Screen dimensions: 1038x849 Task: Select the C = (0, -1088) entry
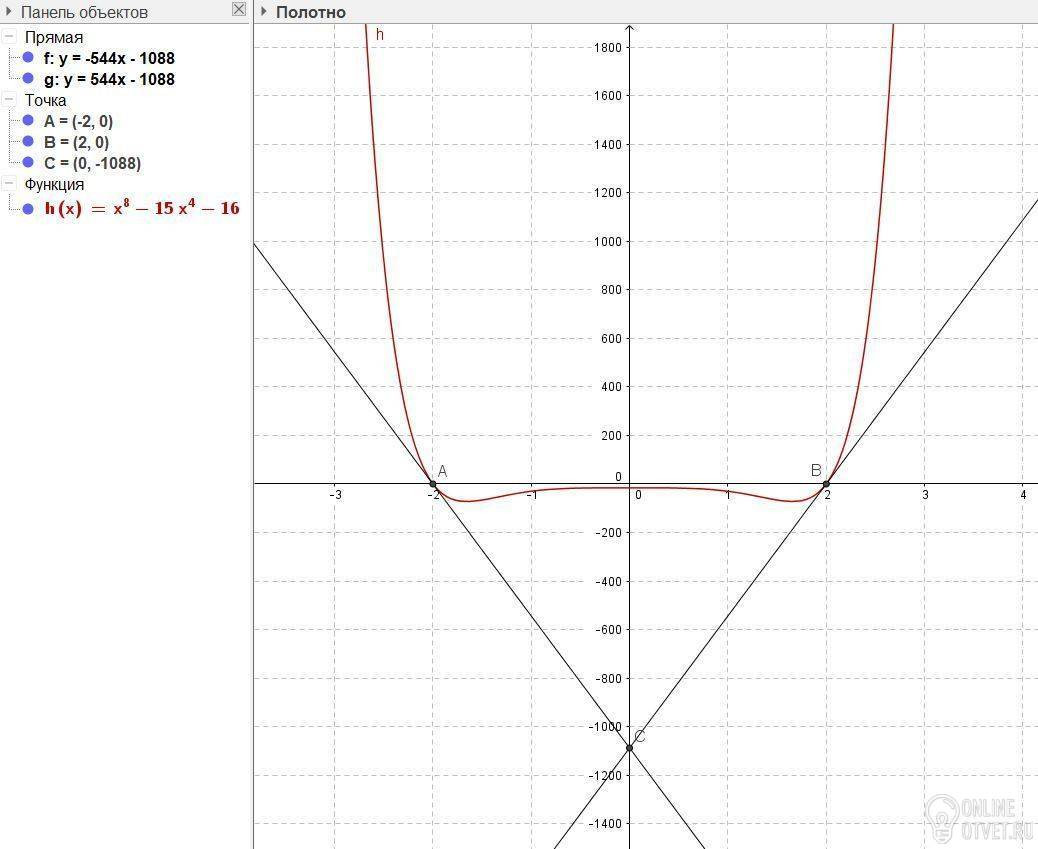(x=92, y=163)
